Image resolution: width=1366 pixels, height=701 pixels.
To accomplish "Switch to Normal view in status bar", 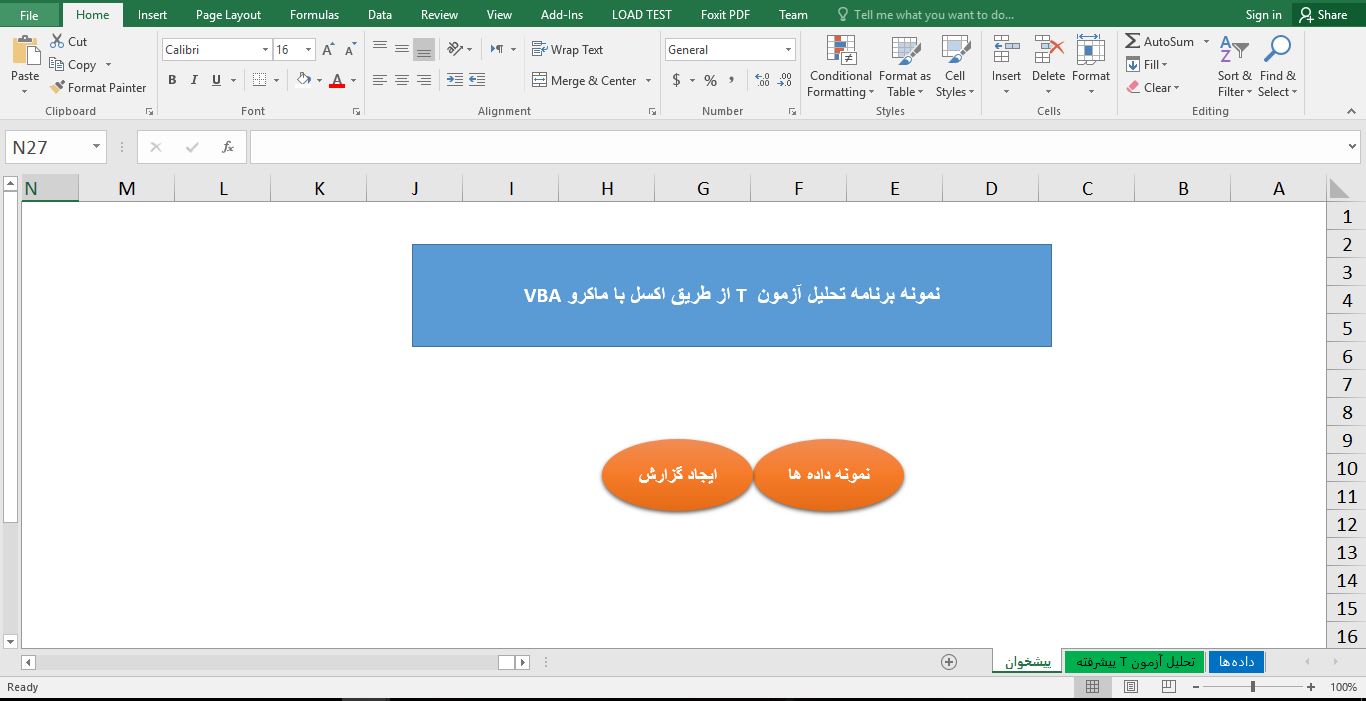I will (1092, 687).
